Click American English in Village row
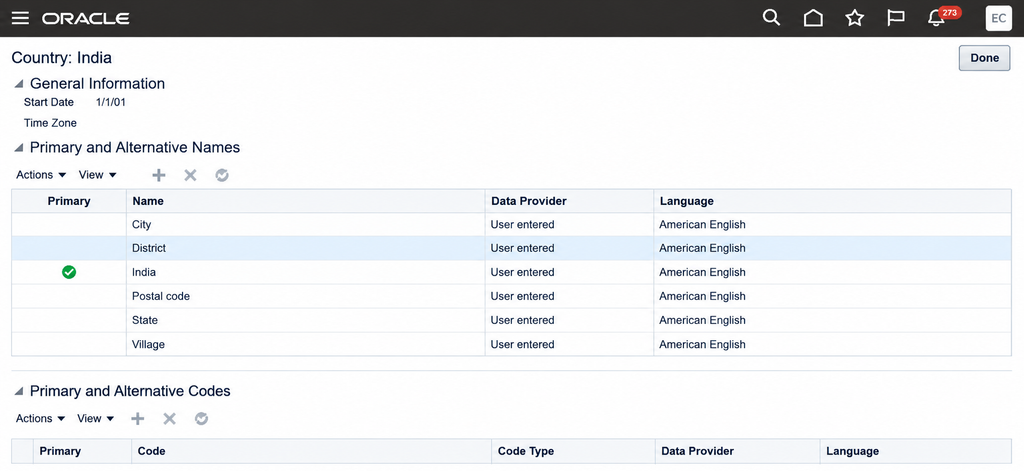Screen dimensions: 1024x471 click(x=702, y=344)
